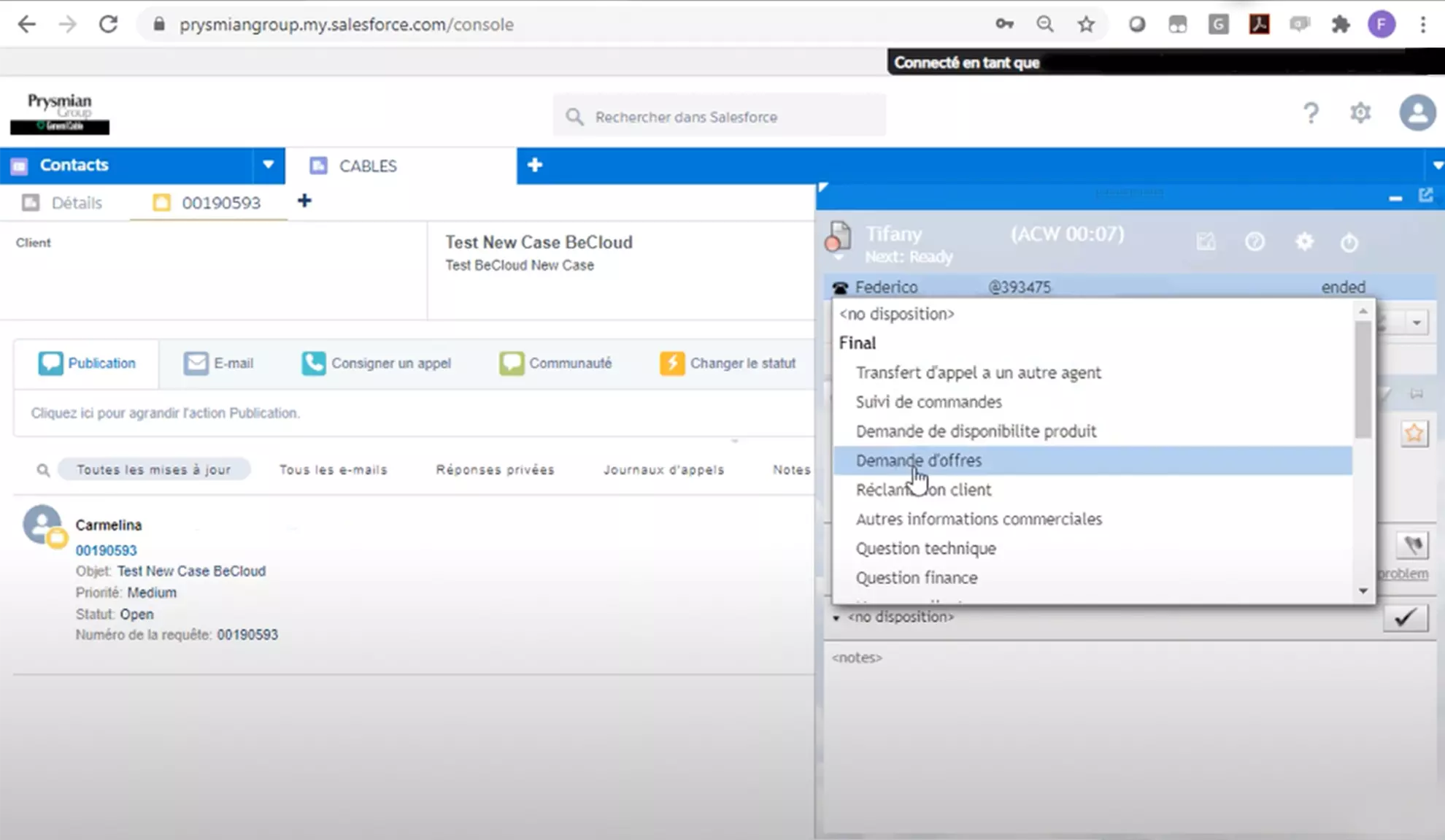
Task: Pop out the softphone panel
Action: [x=1425, y=196]
